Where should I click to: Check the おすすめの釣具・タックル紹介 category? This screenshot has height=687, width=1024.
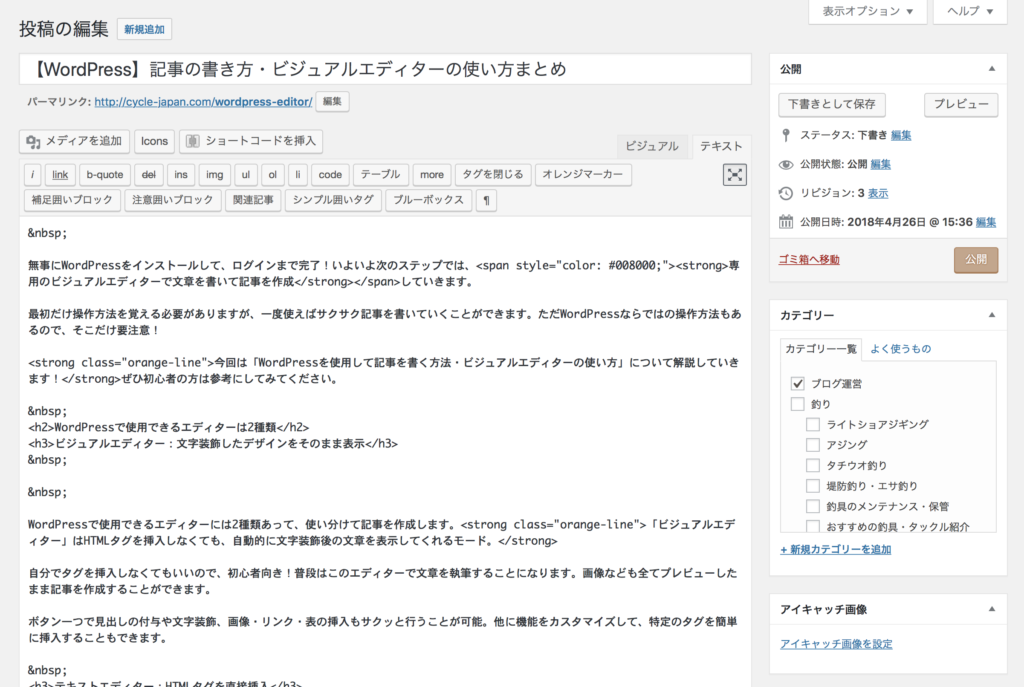coord(813,526)
